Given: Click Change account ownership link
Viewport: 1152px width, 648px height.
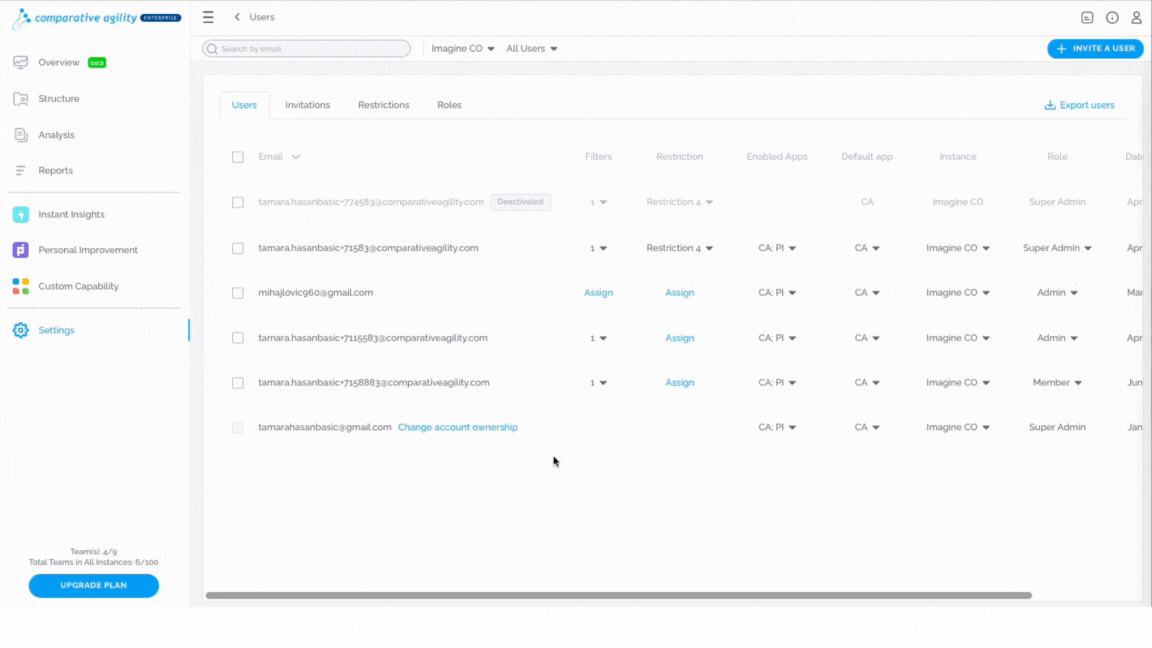Looking at the screenshot, I should pyautogui.click(x=458, y=427).
